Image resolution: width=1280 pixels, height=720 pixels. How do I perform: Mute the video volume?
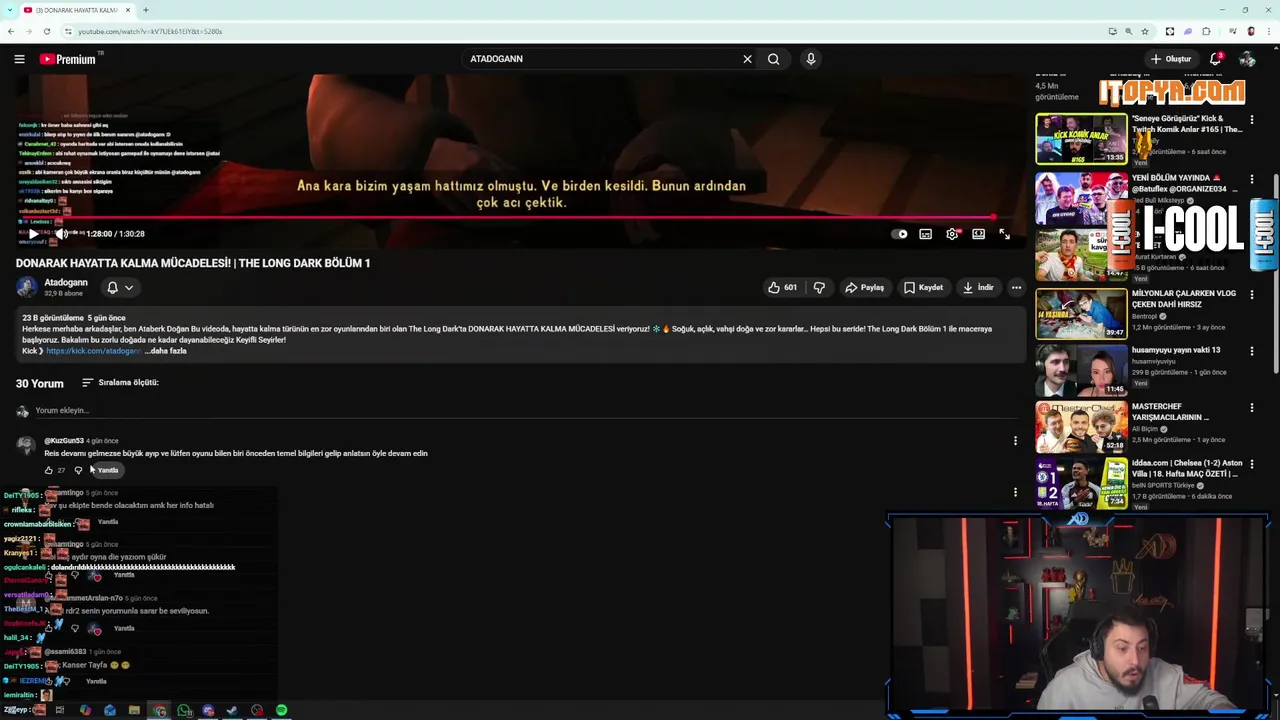(x=62, y=234)
